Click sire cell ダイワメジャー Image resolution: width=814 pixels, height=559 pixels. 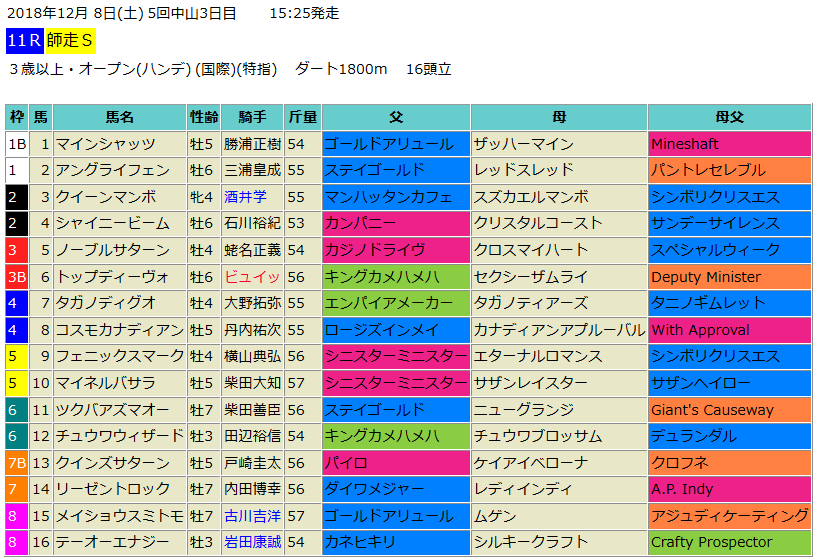pos(396,489)
